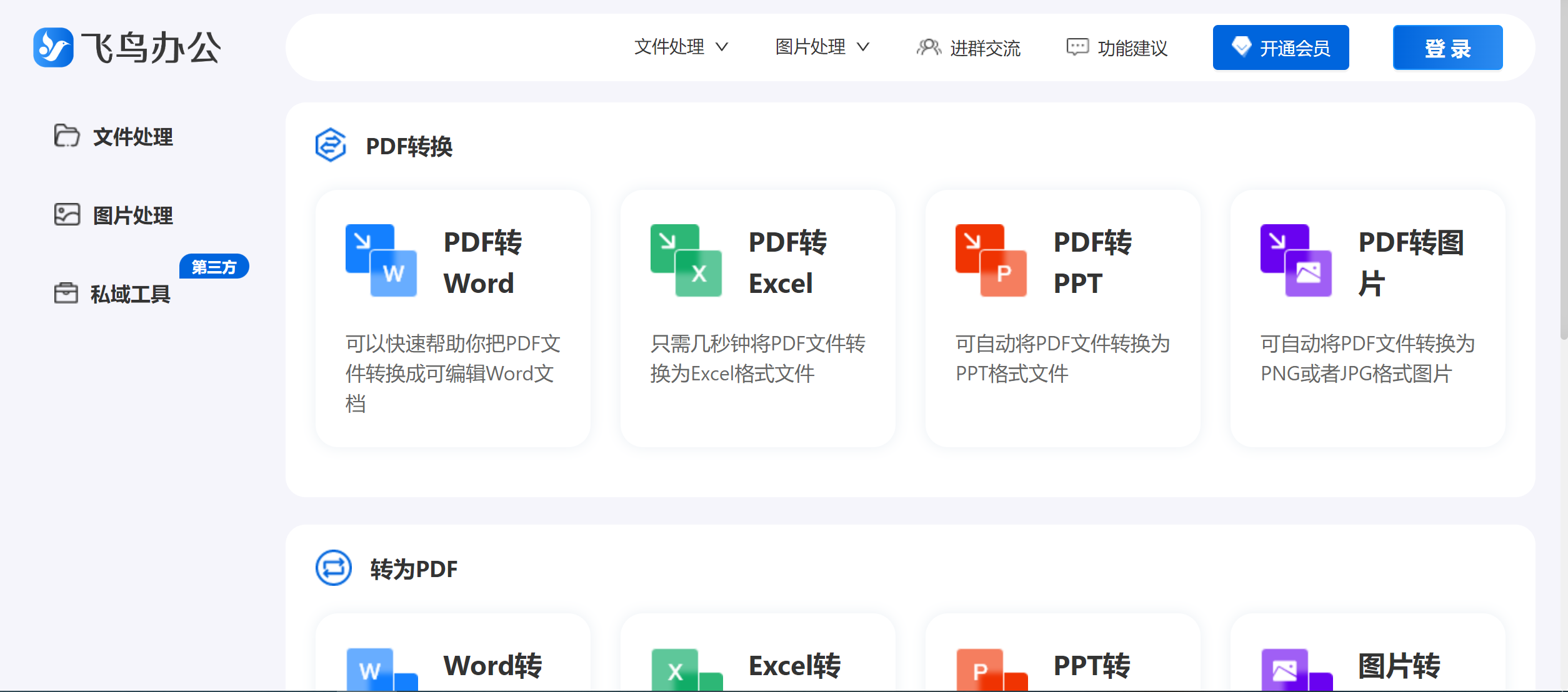Expand the 文件处理 navigation dropdown
Screen dimensions: 1568x692
click(681, 47)
